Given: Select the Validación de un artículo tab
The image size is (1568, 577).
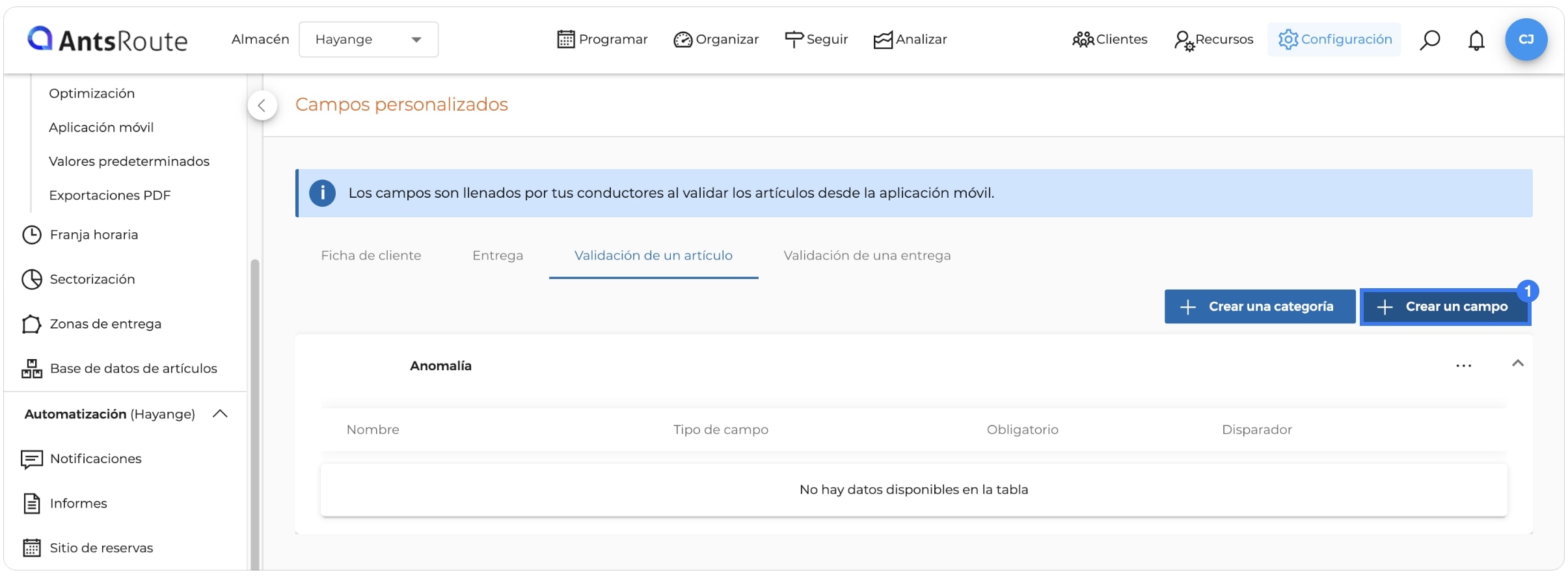Looking at the screenshot, I should click(653, 256).
